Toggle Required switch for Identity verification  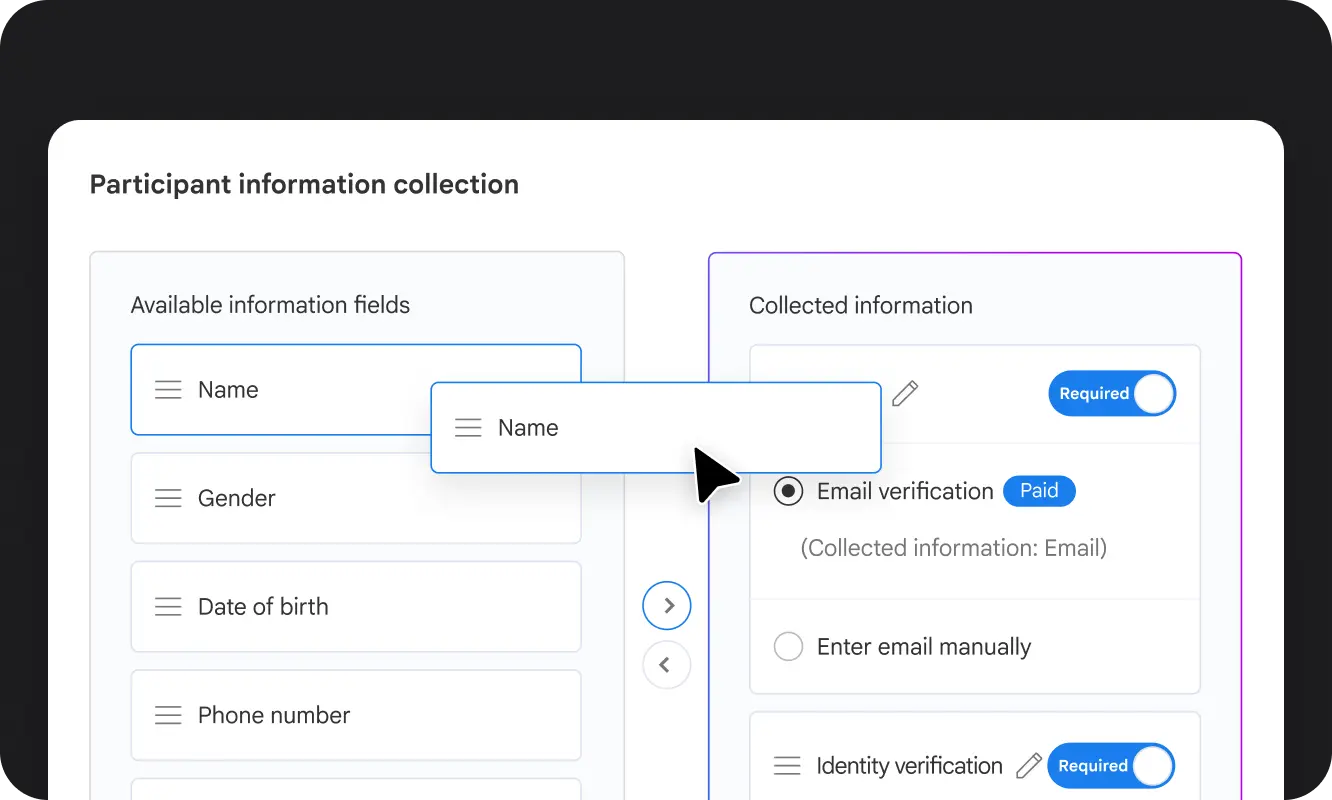tap(1111, 766)
